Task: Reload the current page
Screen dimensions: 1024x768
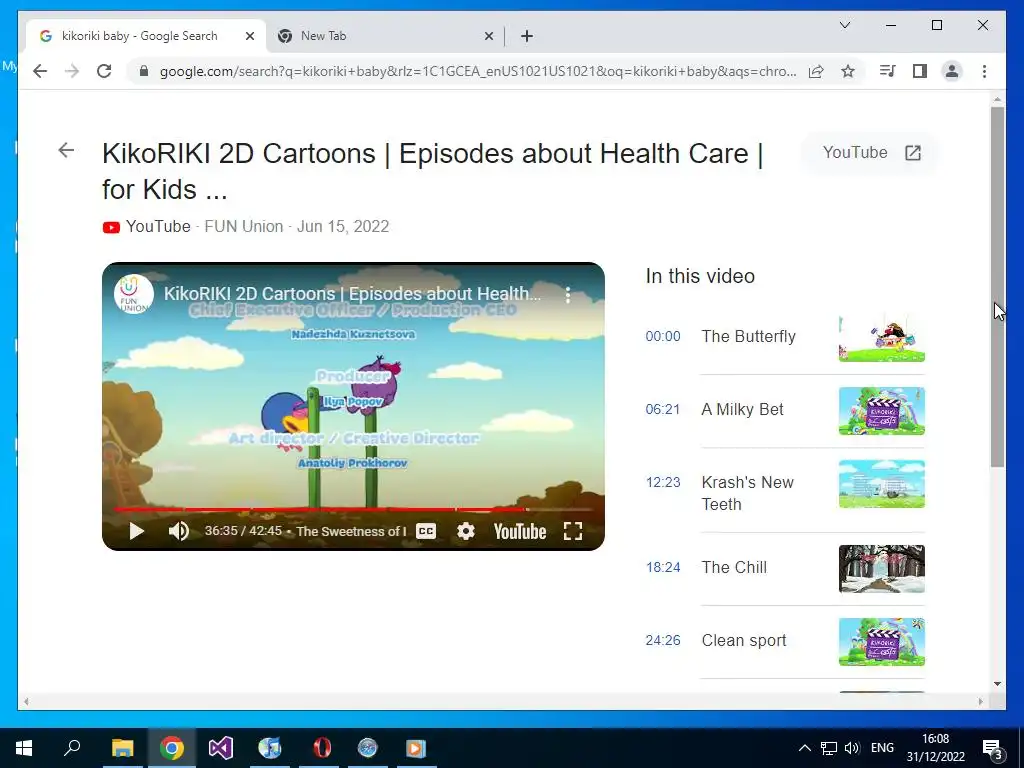Action: point(104,71)
